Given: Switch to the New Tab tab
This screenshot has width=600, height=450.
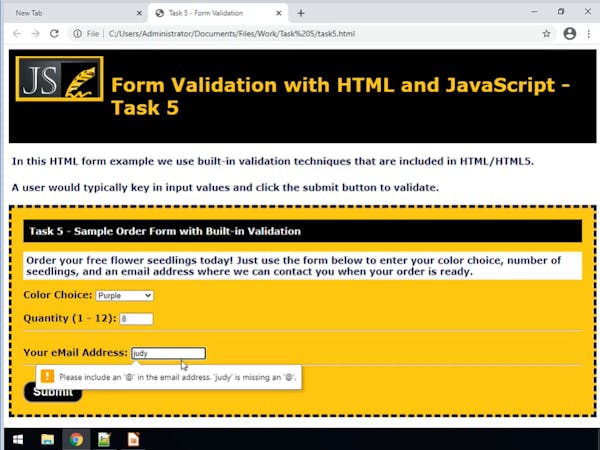Looking at the screenshot, I should (75, 13).
